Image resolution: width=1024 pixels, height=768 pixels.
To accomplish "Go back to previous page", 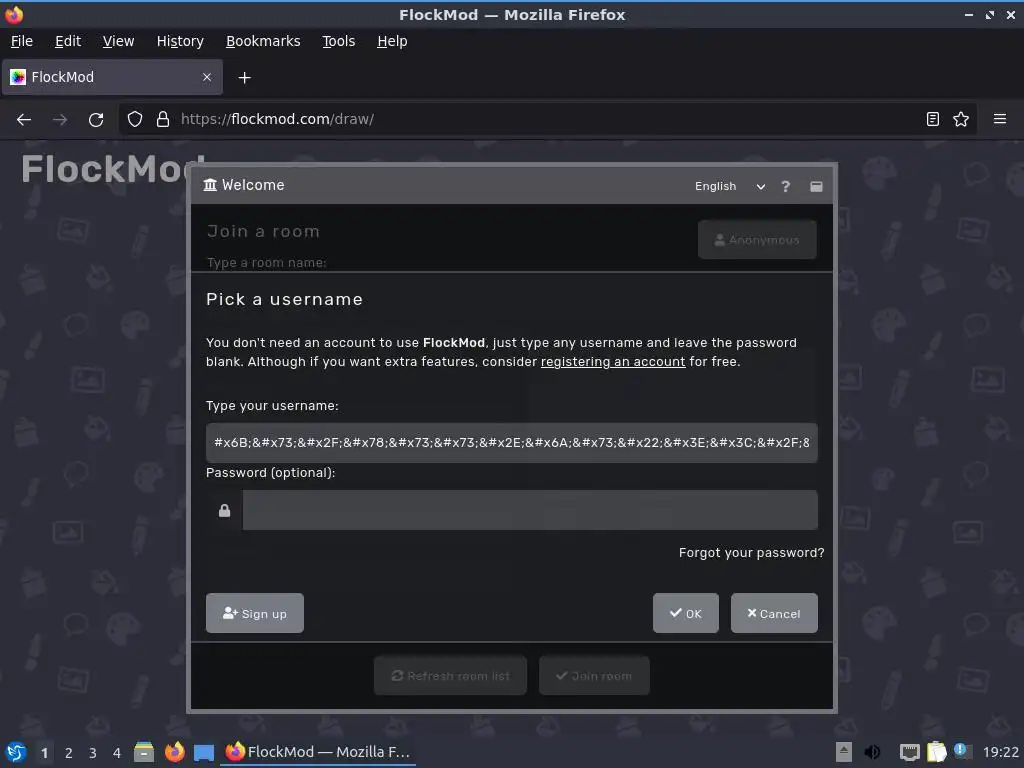I will 24,120.
